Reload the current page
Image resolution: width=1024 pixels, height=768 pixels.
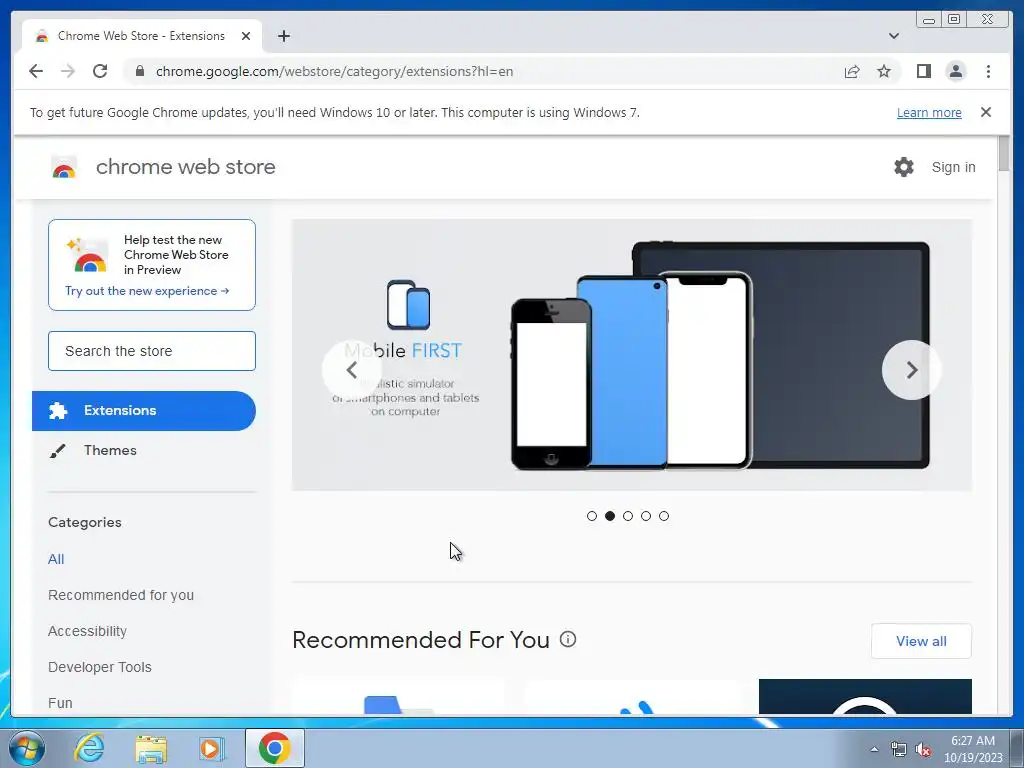click(100, 71)
